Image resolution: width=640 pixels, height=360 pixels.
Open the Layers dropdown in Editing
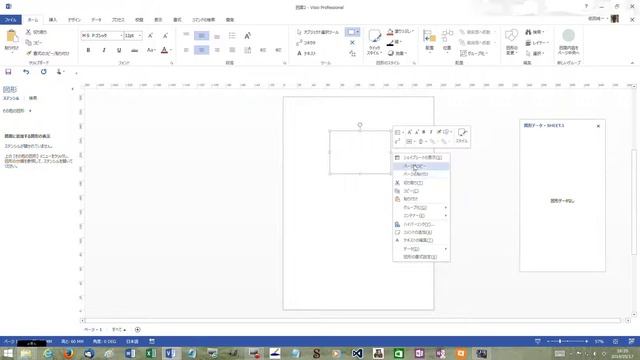(x=537, y=42)
